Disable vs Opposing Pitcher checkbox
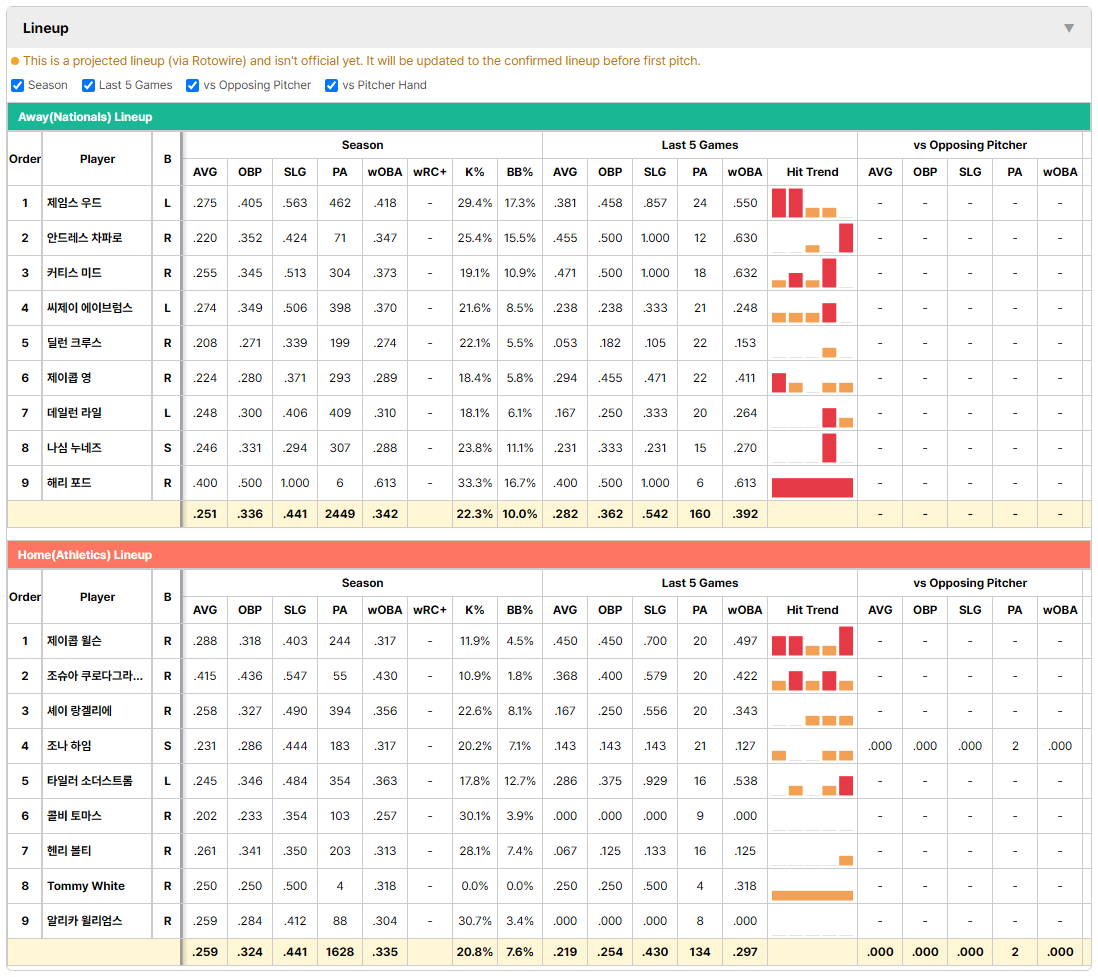 coord(193,85)
